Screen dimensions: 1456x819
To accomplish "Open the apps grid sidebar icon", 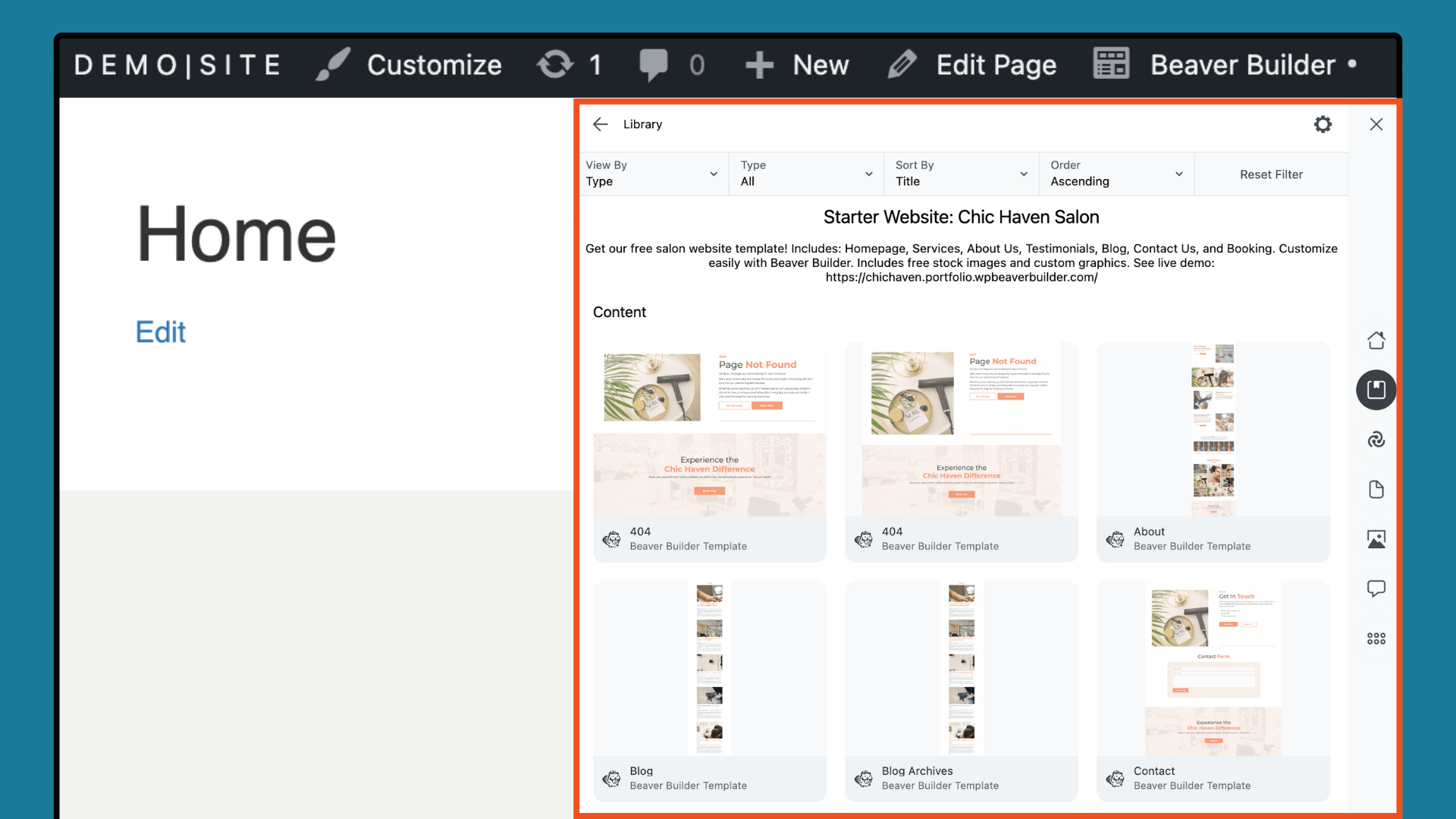I will 1376,639.
